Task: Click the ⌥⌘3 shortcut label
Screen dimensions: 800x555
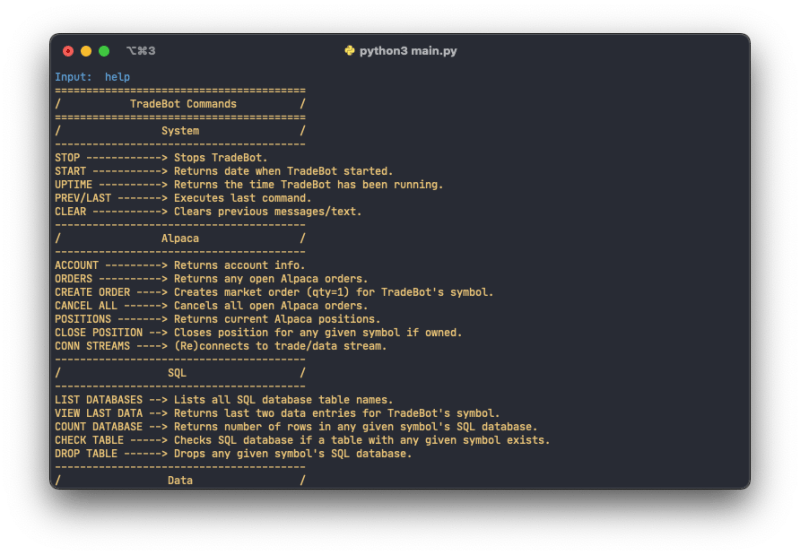Action: (x=141, y=51)
